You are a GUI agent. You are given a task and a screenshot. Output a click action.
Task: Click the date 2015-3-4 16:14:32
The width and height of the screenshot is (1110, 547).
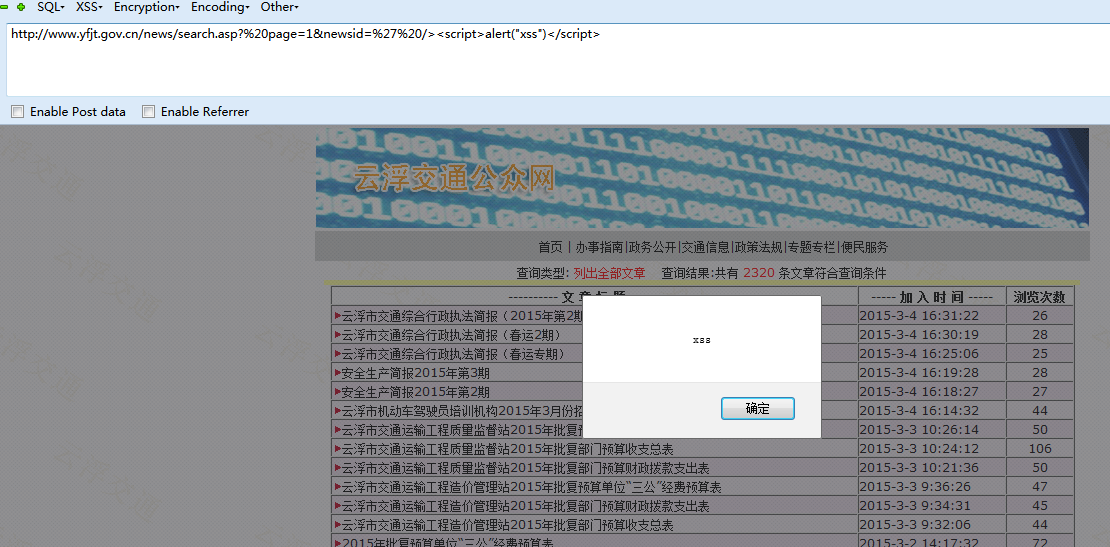click(919, 411)
